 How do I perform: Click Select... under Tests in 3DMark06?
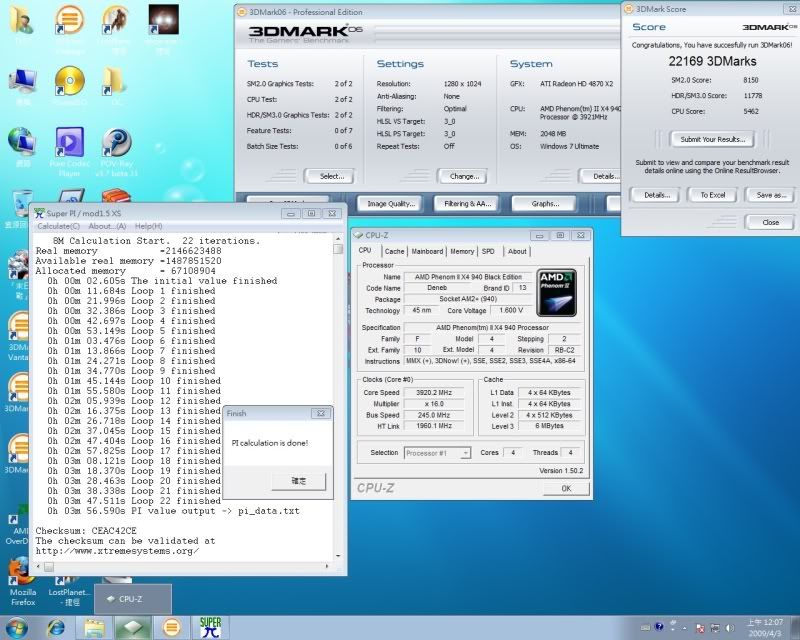click(x=330, y=176)
